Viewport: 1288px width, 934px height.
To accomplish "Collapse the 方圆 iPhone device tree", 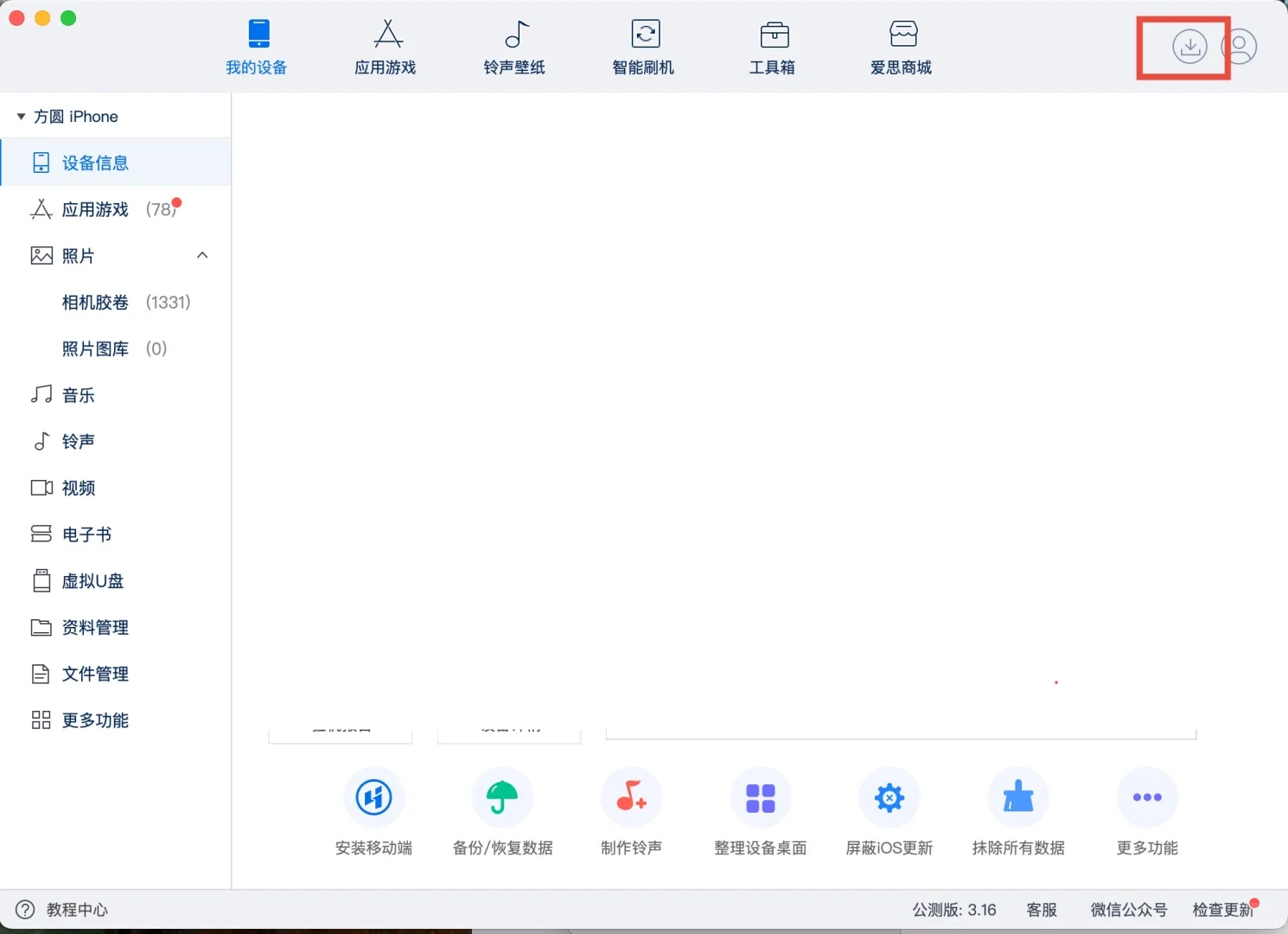I will coord(20,116).
